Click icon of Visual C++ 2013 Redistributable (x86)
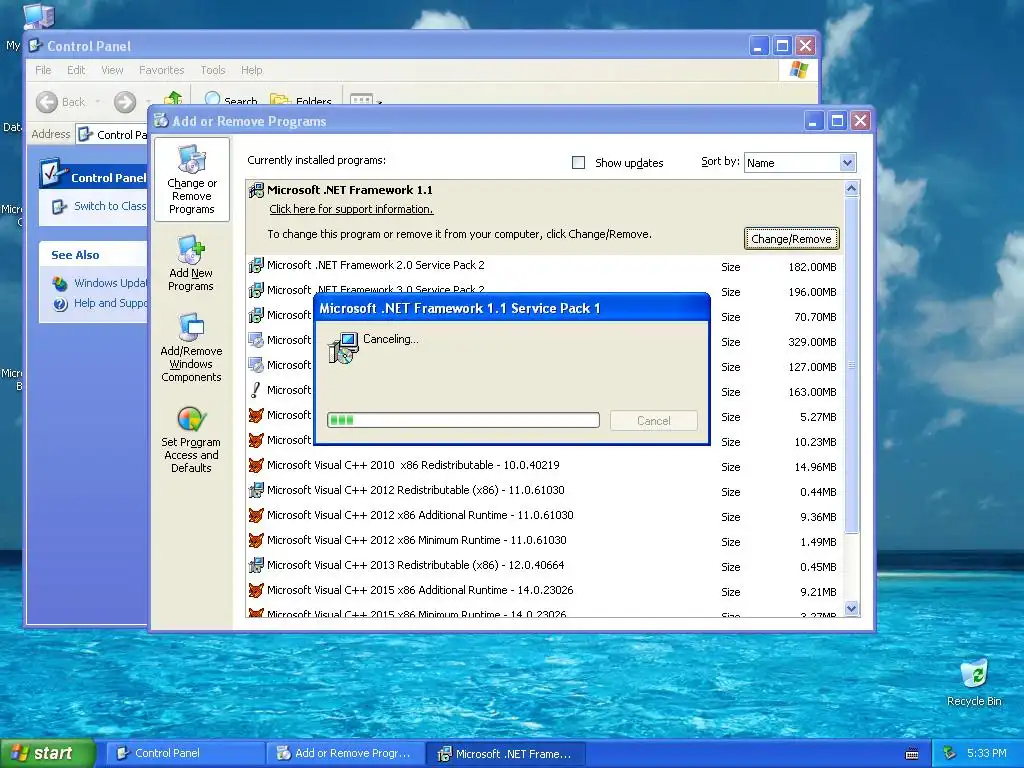1024x768 pixels. point(256,565)
